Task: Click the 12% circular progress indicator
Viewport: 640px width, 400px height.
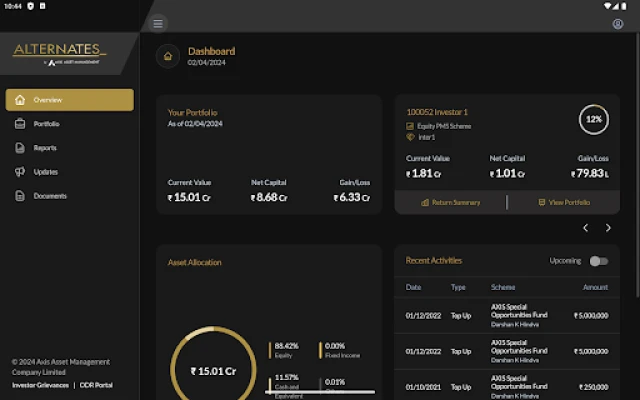Action: point(594,120)
